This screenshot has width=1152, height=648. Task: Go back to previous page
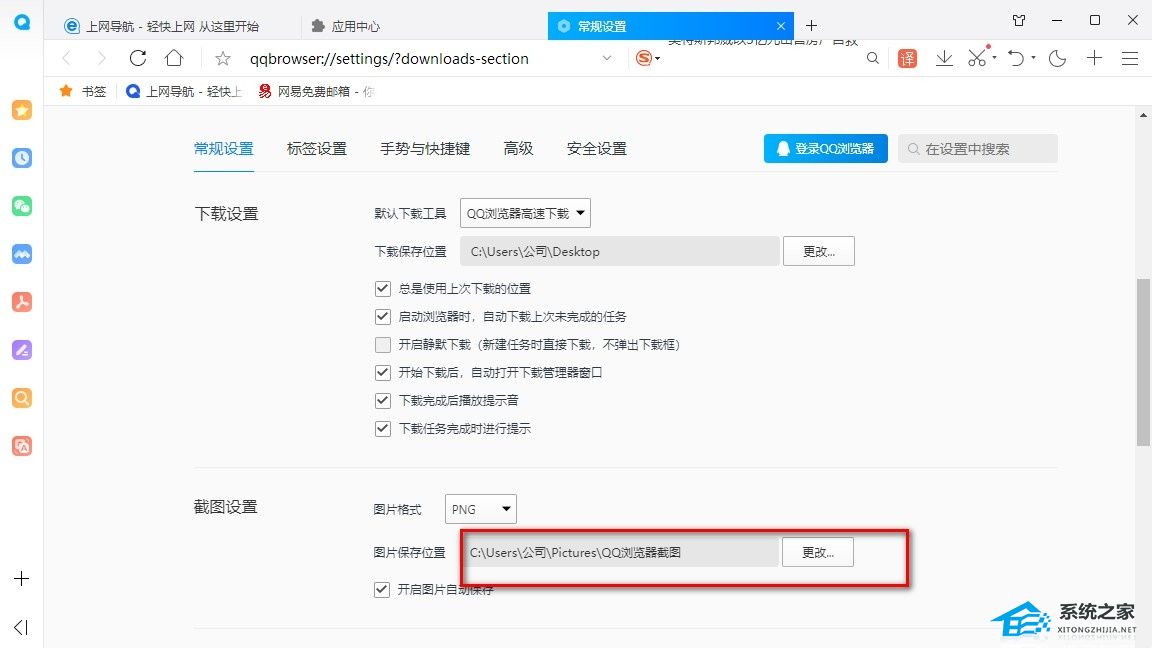click(x=67, y=58)
